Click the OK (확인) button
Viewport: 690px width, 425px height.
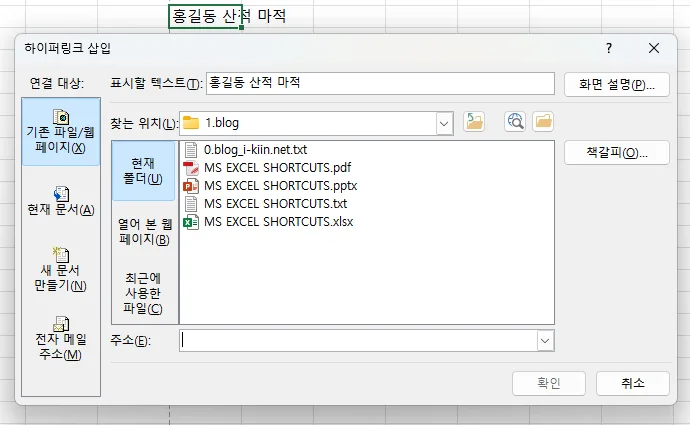click(x=549, y=383)
